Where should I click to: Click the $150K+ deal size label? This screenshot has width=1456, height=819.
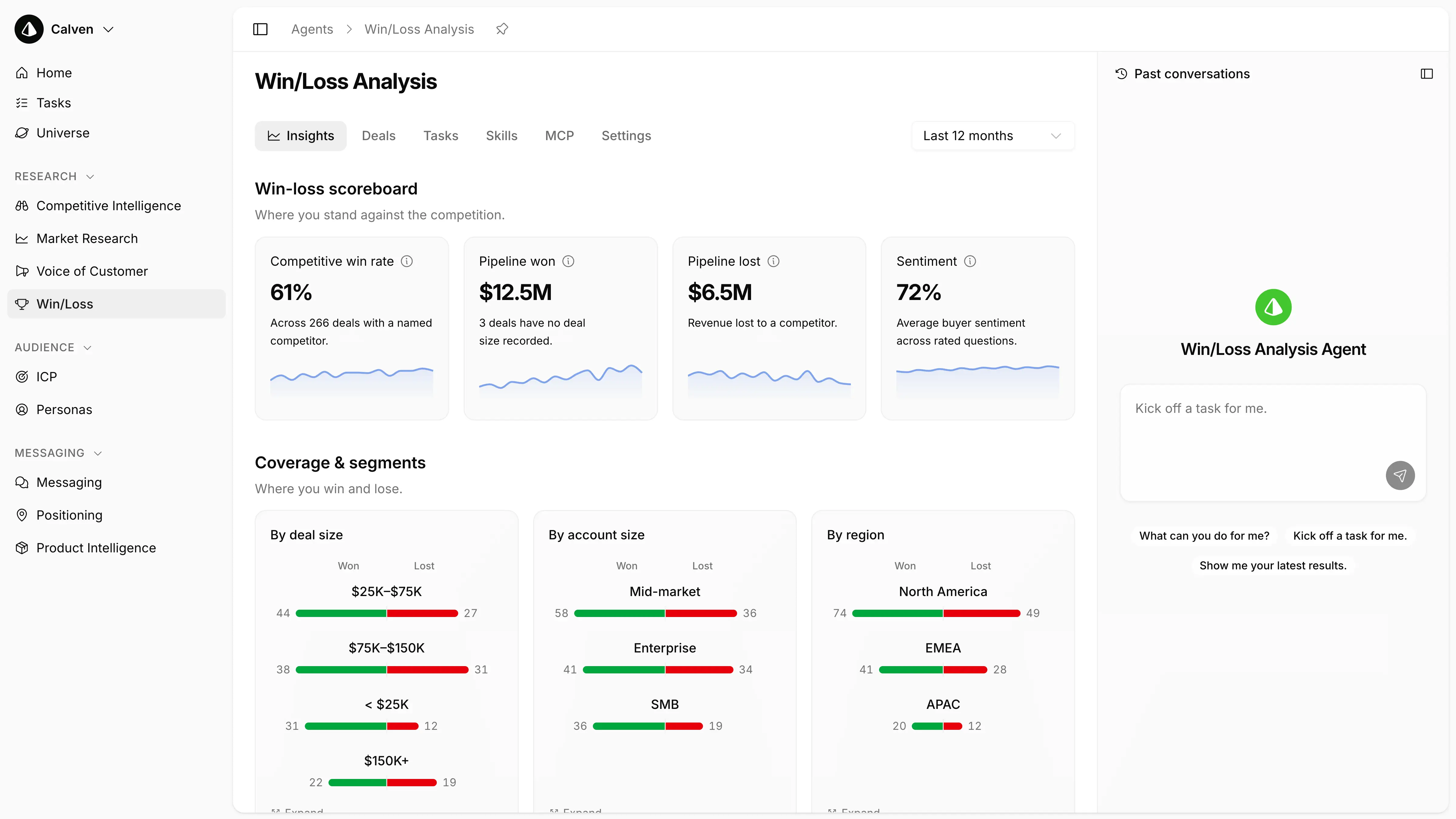pyautogui.click(x=387, y=761)
